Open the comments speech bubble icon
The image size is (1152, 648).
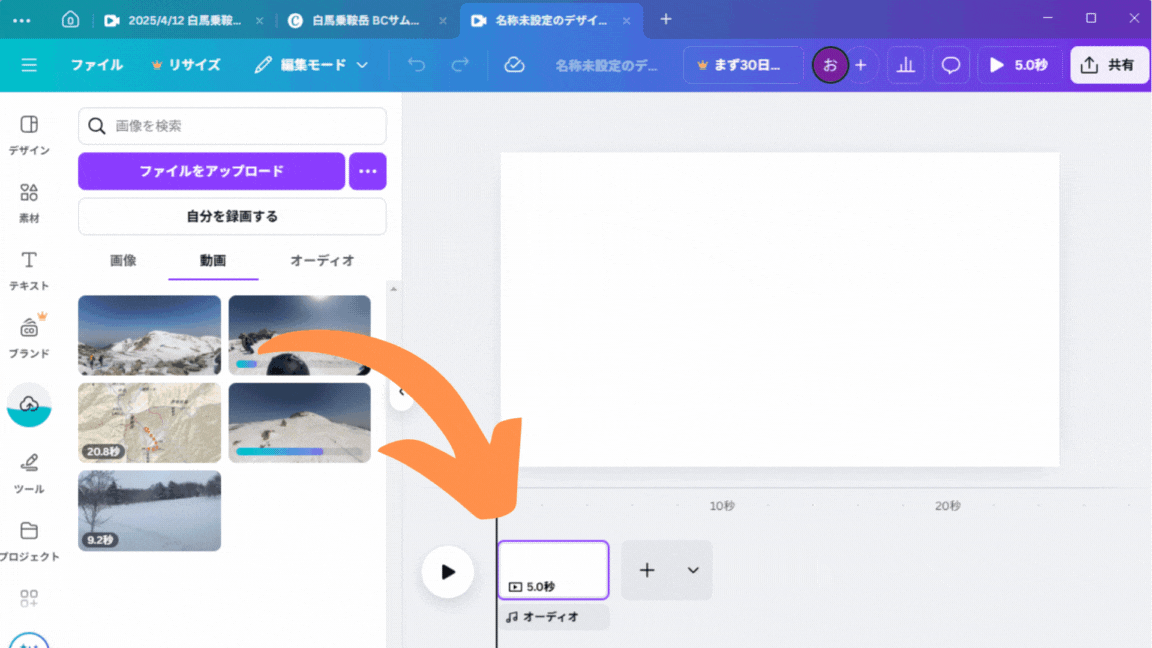tap(951, 65)
